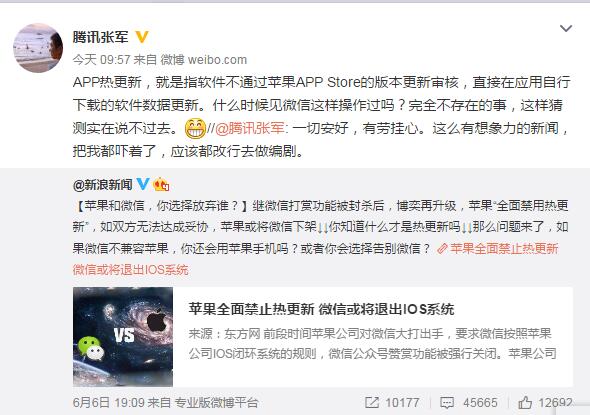Viewport: 590px width, 415px height.
Task: Click the gold verified V badge
Action: (142, 37)
